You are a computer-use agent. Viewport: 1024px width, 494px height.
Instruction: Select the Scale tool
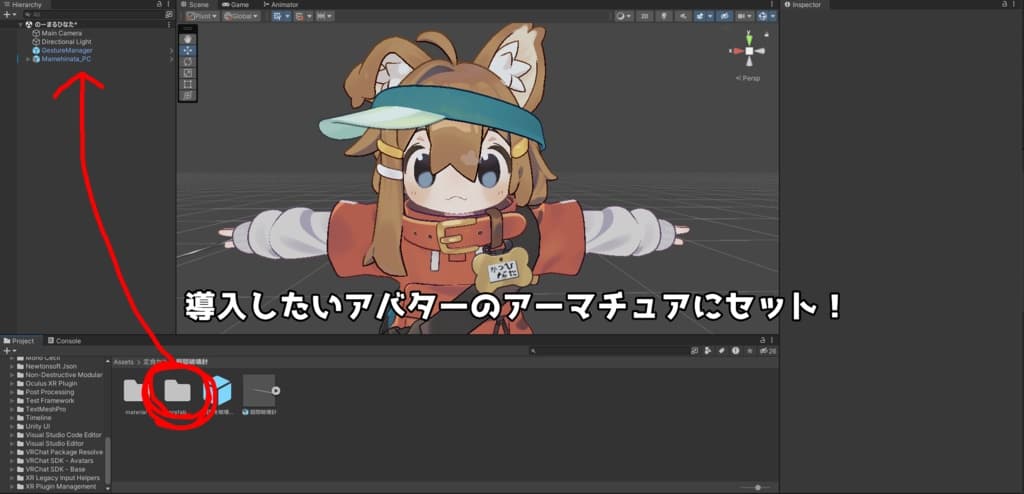[x=188, y=73]
